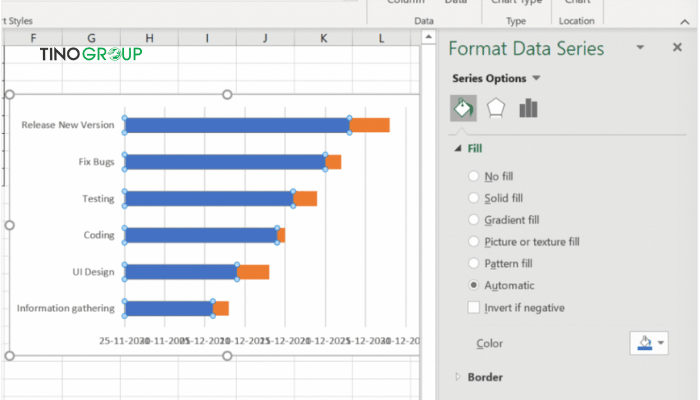Click the 'UI Design' axis label
This screenshot has width=700, height=400.
(93, 272)
